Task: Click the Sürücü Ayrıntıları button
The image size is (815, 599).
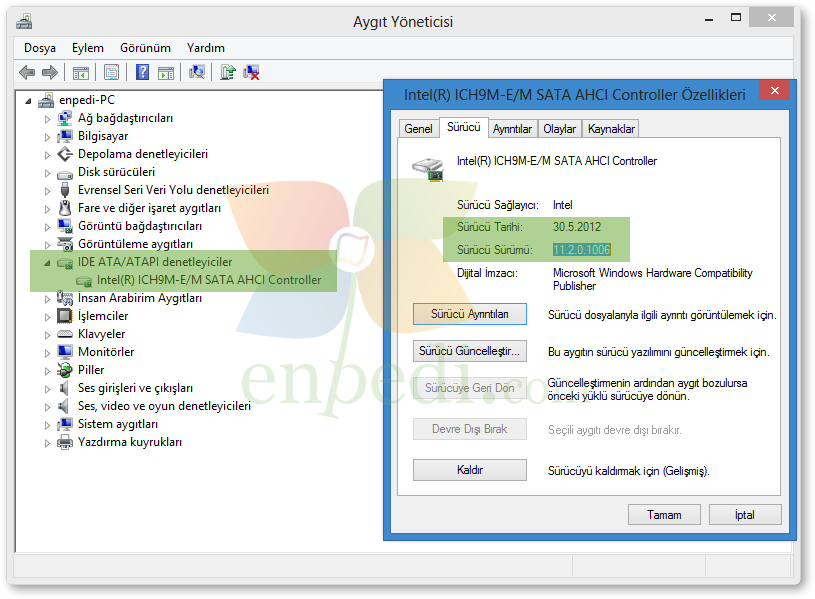Action: [469, 314]
